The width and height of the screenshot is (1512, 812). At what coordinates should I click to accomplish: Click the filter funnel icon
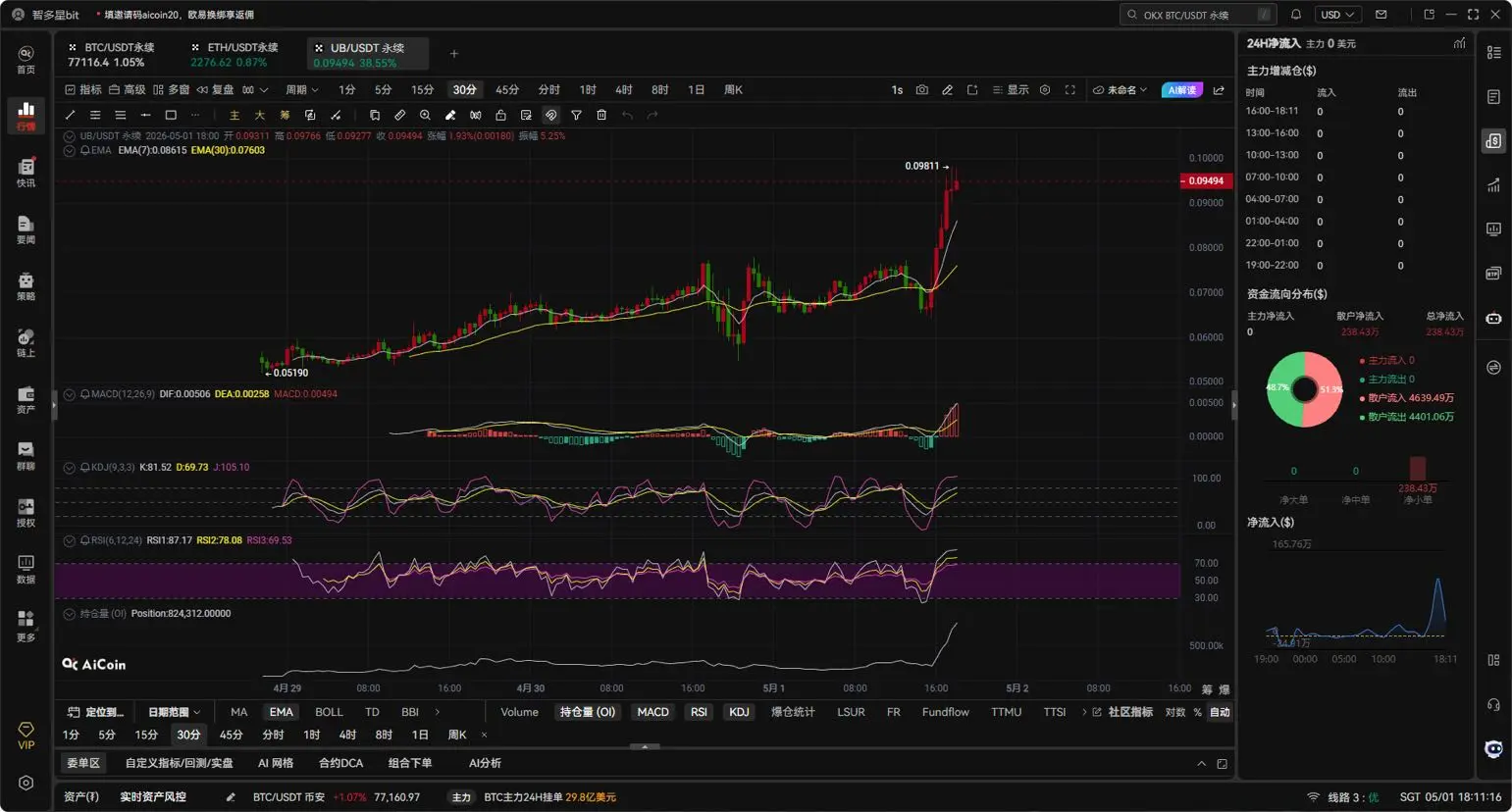point(576,116)
